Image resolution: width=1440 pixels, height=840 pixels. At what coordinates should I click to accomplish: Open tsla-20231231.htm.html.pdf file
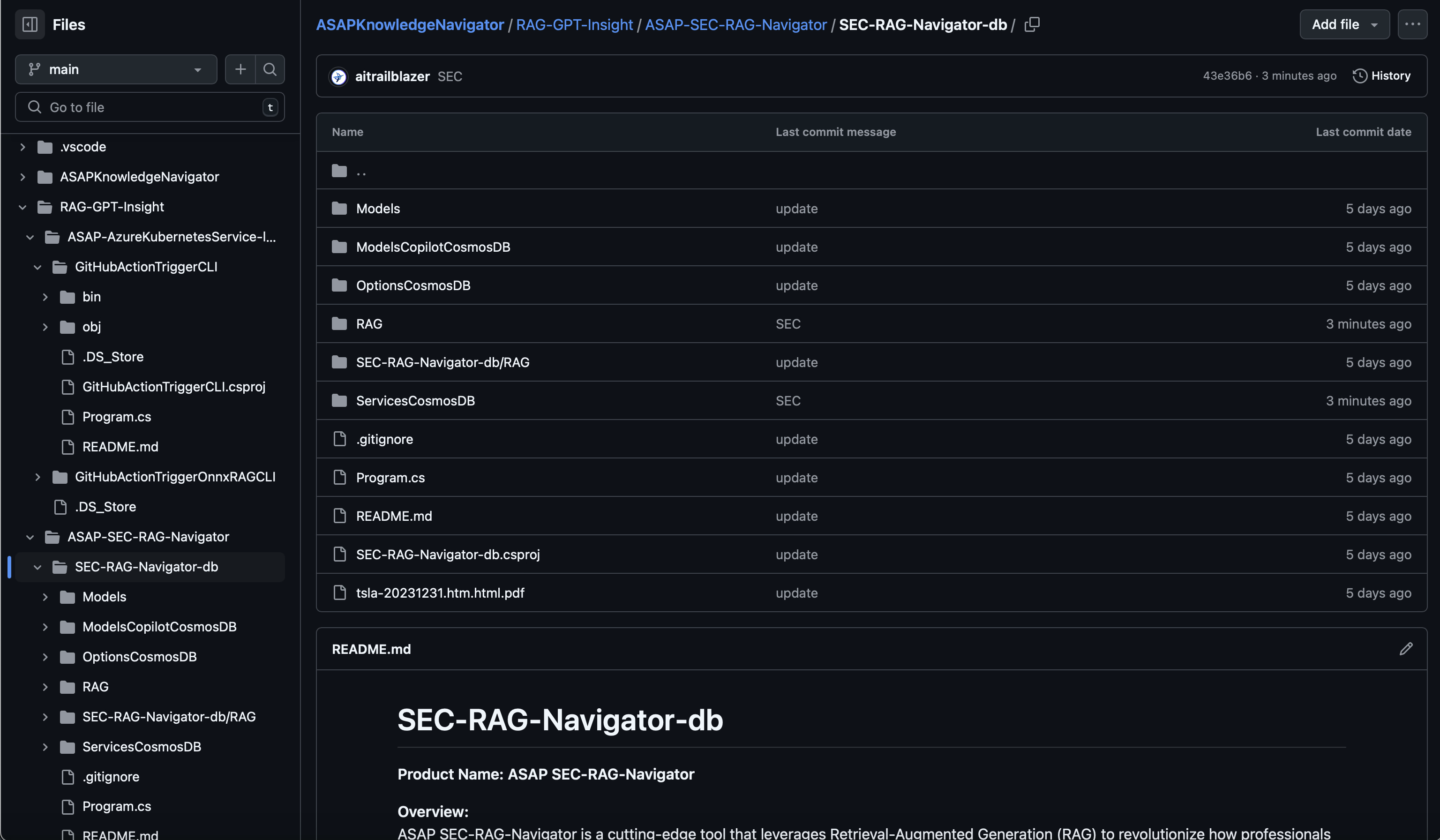(440, 592)
